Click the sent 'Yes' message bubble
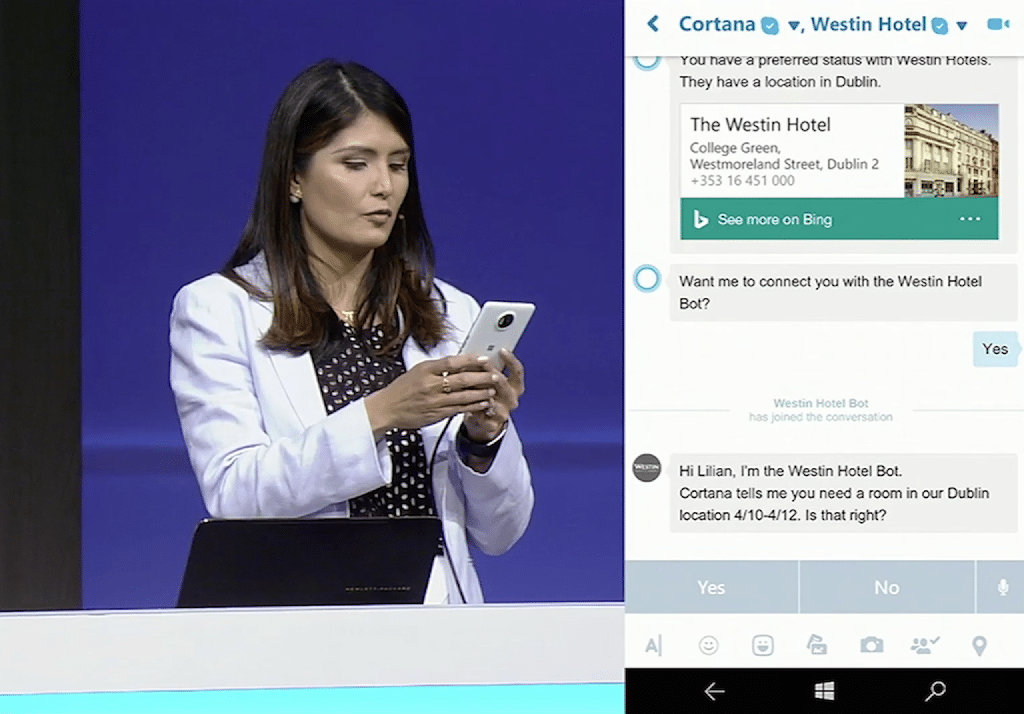The height and width of the screenshot is (714, 1024). click(995, 349)
